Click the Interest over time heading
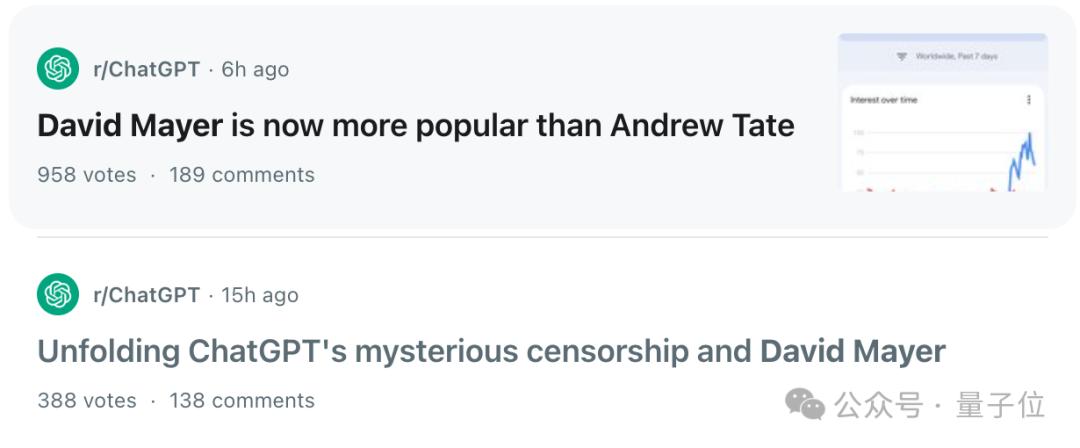 pos(883,100)
